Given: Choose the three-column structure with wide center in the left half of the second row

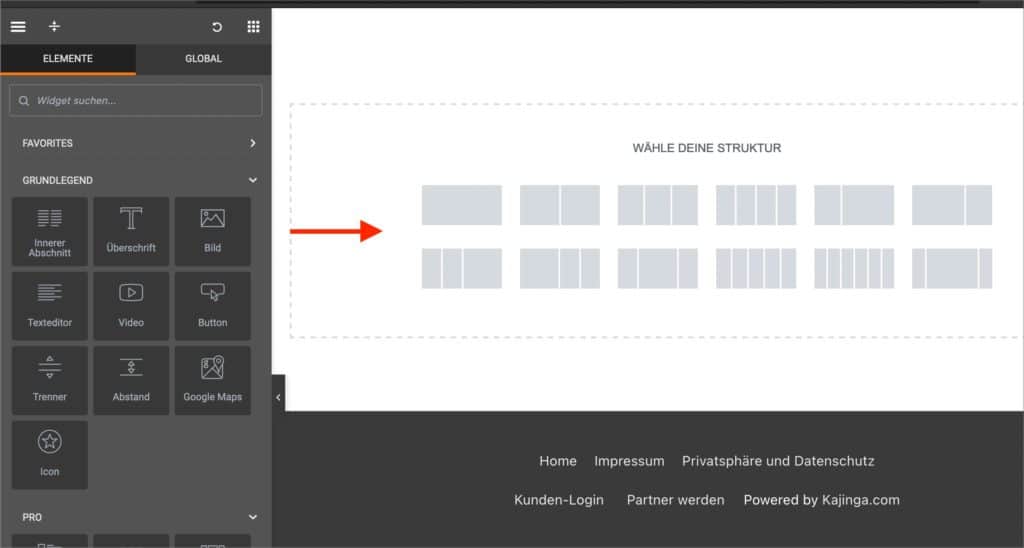Looking at the screenshot, I should click(658, 268).
